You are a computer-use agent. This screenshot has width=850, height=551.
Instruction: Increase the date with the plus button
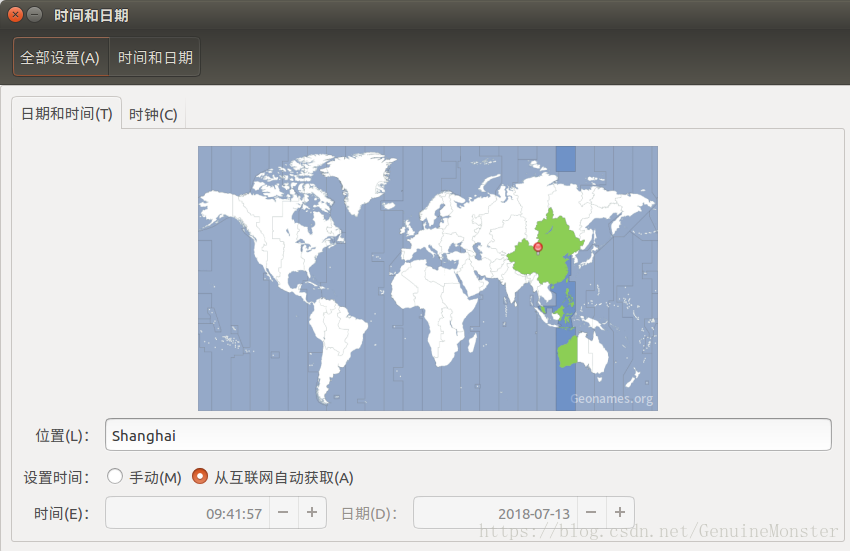(620, 512)
